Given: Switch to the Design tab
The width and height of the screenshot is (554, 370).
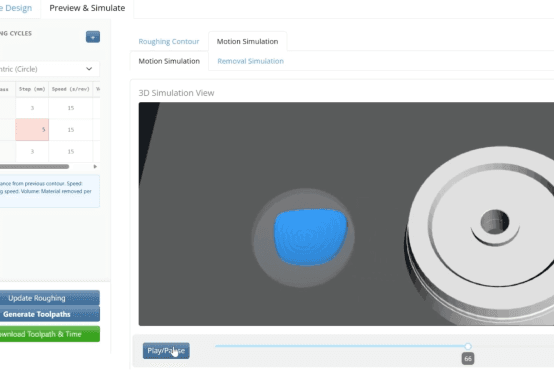Looking at the screenshot, I should pos(16,8).
